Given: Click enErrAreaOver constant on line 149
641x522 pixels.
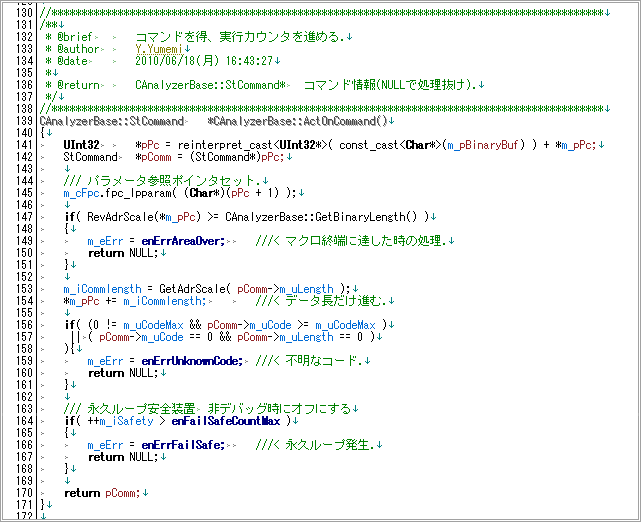Looking at the screenshot, I should click(x=183, y=241).
